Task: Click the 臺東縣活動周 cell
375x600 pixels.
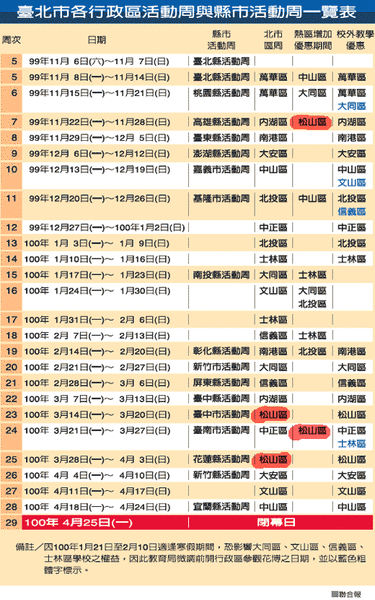Action: (x=221, y=138)
